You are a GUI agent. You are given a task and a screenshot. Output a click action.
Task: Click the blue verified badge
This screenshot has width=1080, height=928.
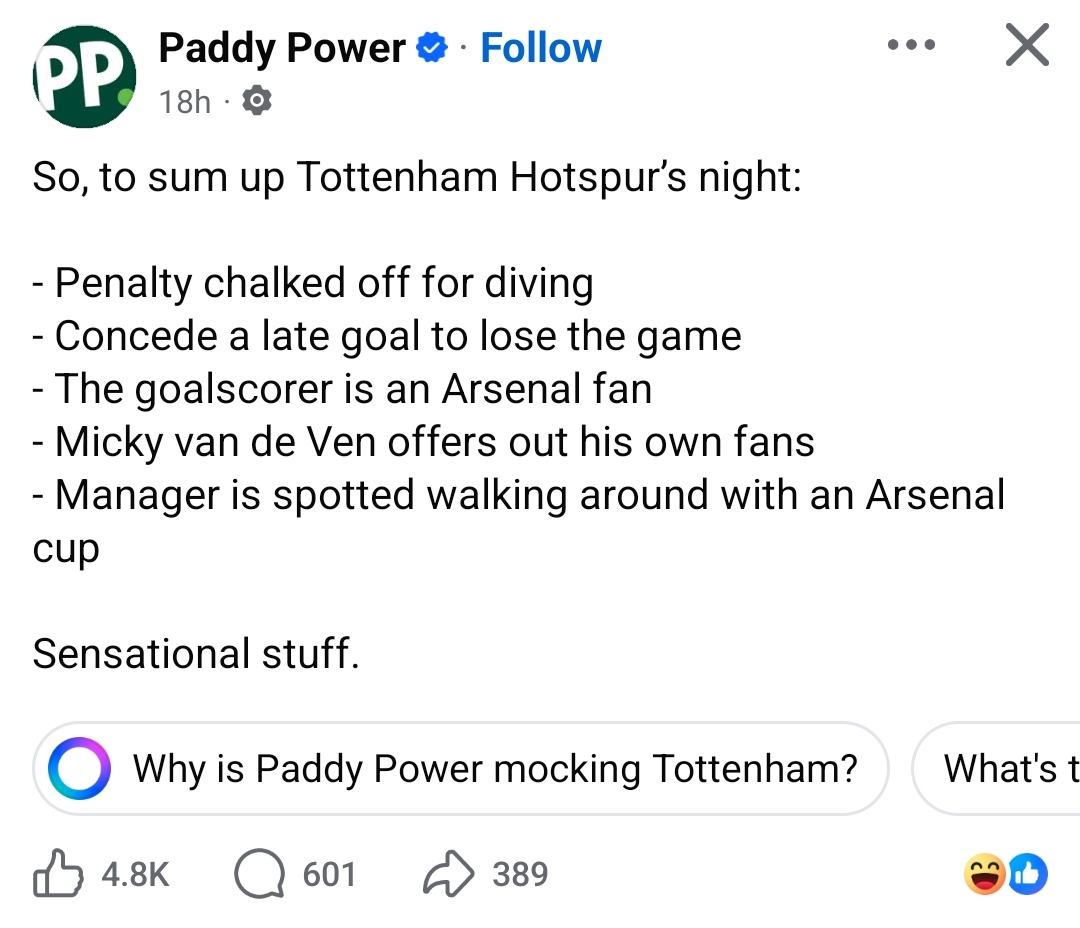pos(431,48)
